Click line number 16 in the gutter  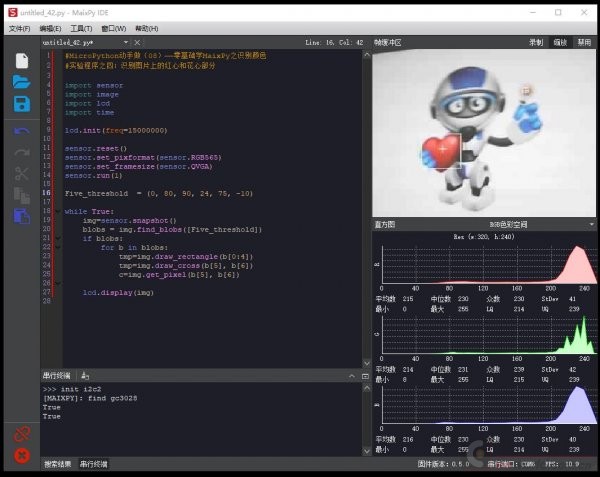(47, 193)
